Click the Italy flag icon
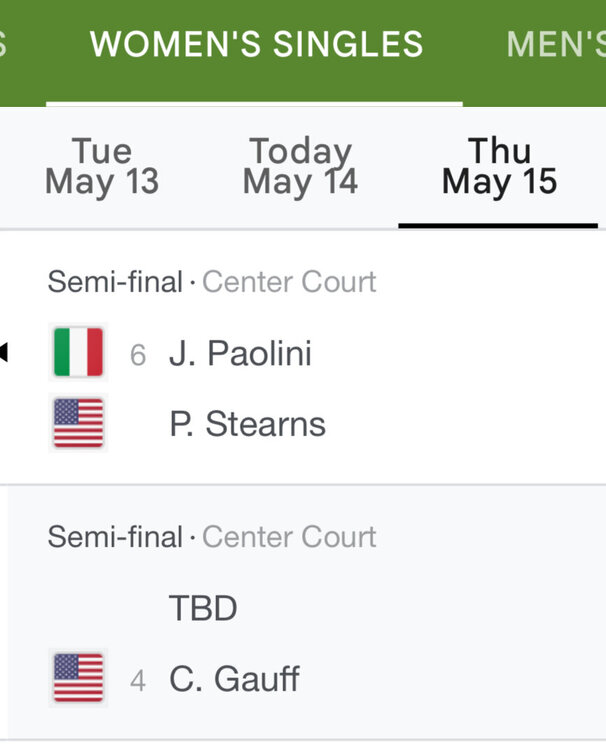 click(78, 353)
